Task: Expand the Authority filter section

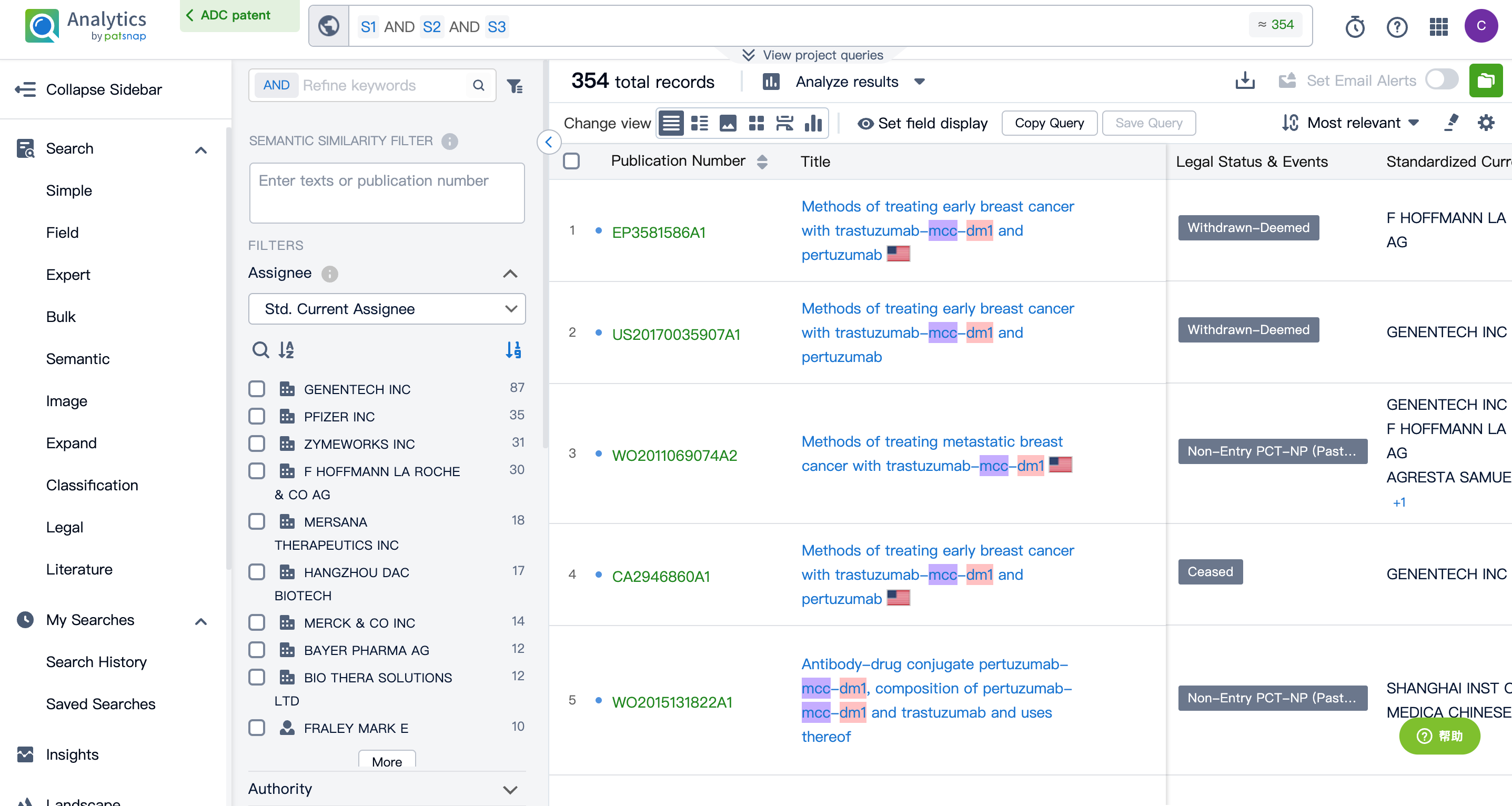Action: [512, 789]
